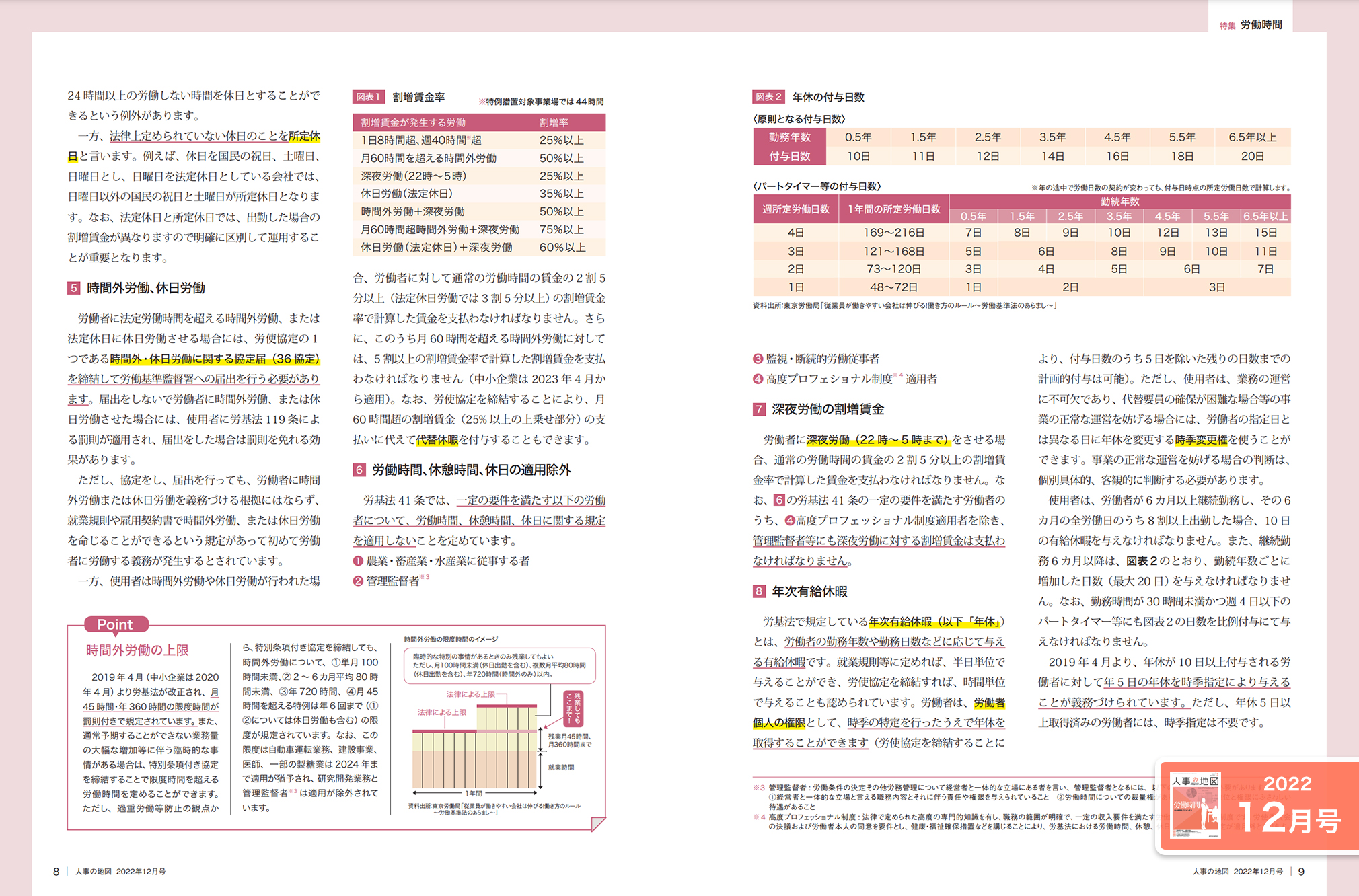
Task: Click the 勤続年数 header in part-timer table
Action: (x=1119, y=201)
